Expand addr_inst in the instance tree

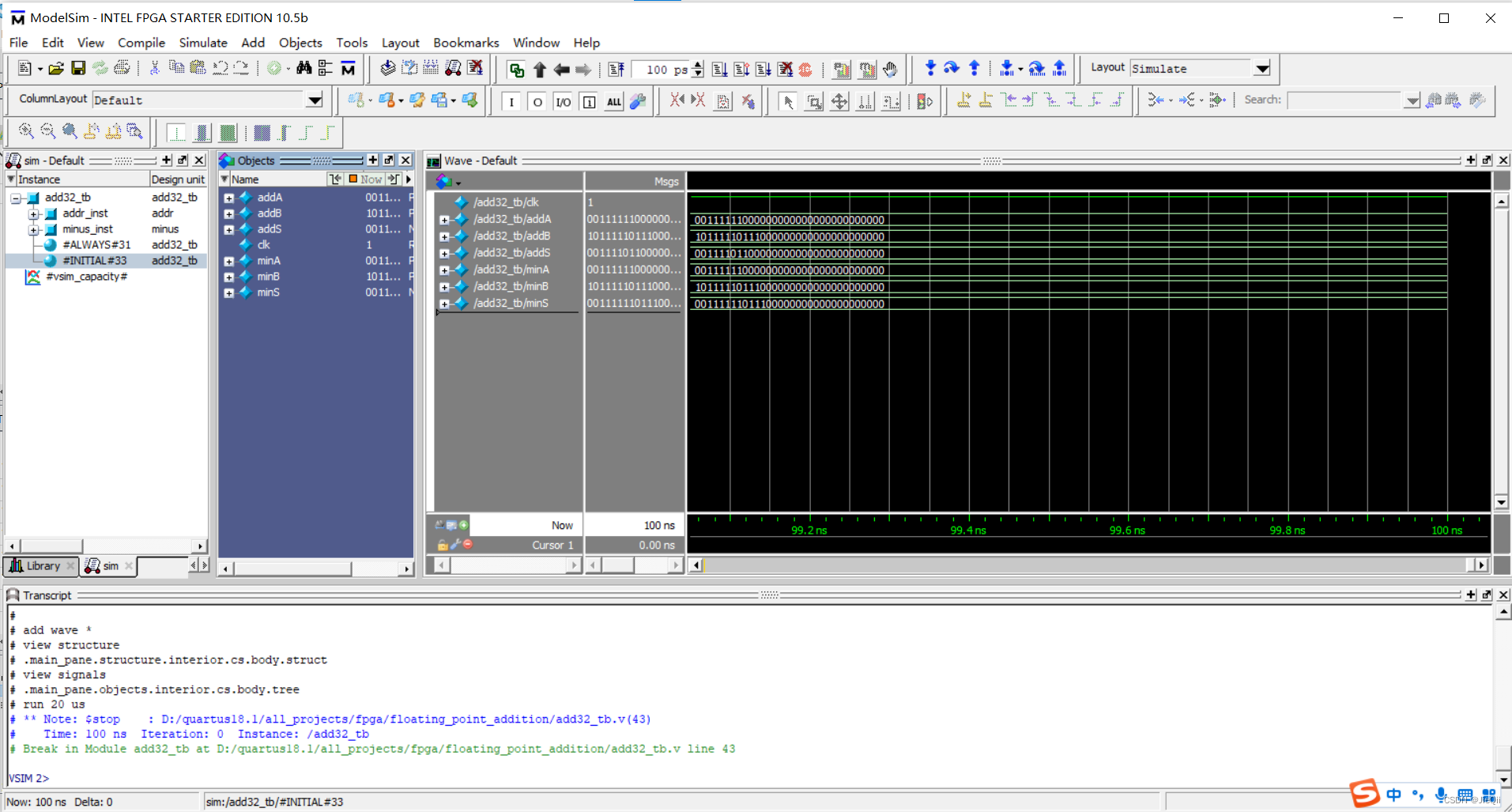[35, 213]
